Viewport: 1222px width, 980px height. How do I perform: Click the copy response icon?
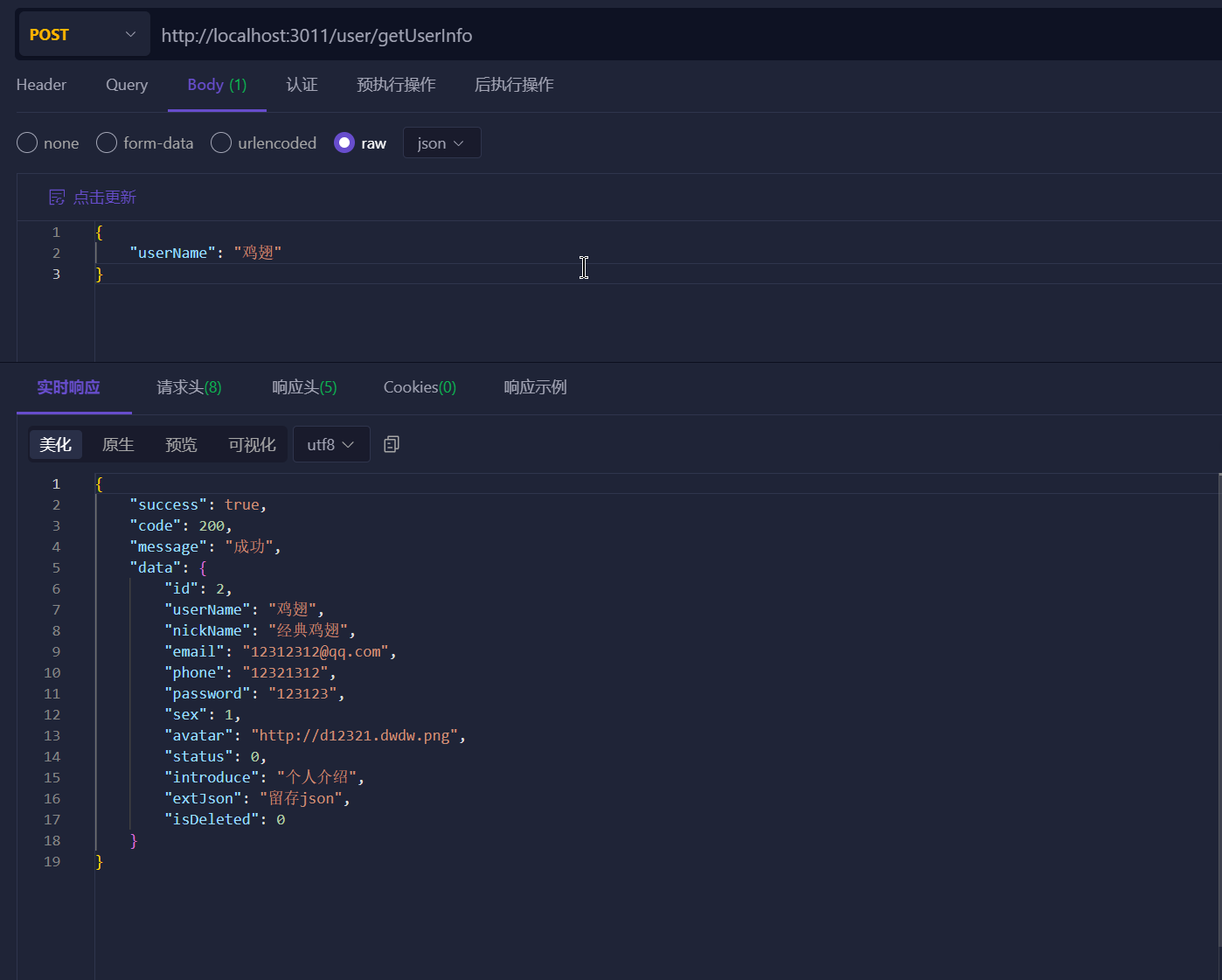point(392,444)
